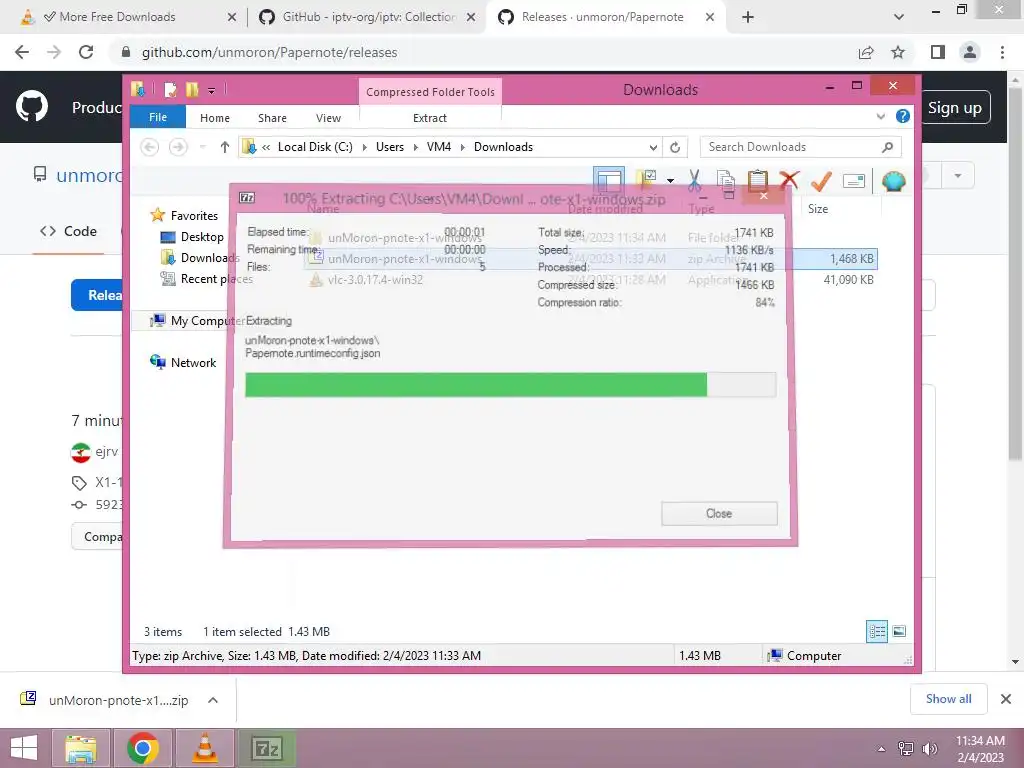
Task: Open the recent locations dropdown next to Forward
Action: [x=202, y=147]
